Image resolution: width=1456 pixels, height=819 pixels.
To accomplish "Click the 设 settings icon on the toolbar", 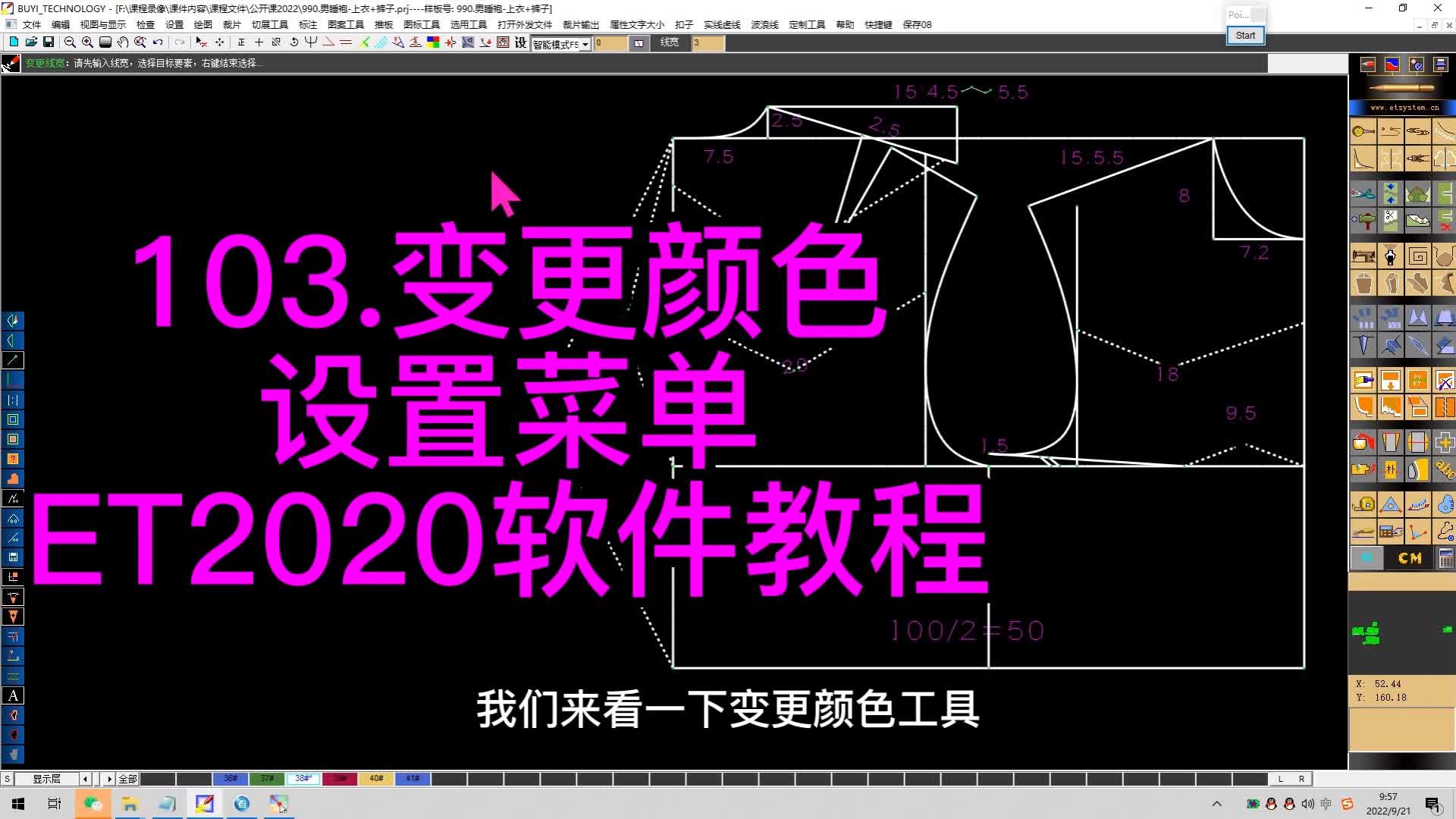I will [521, 43].
